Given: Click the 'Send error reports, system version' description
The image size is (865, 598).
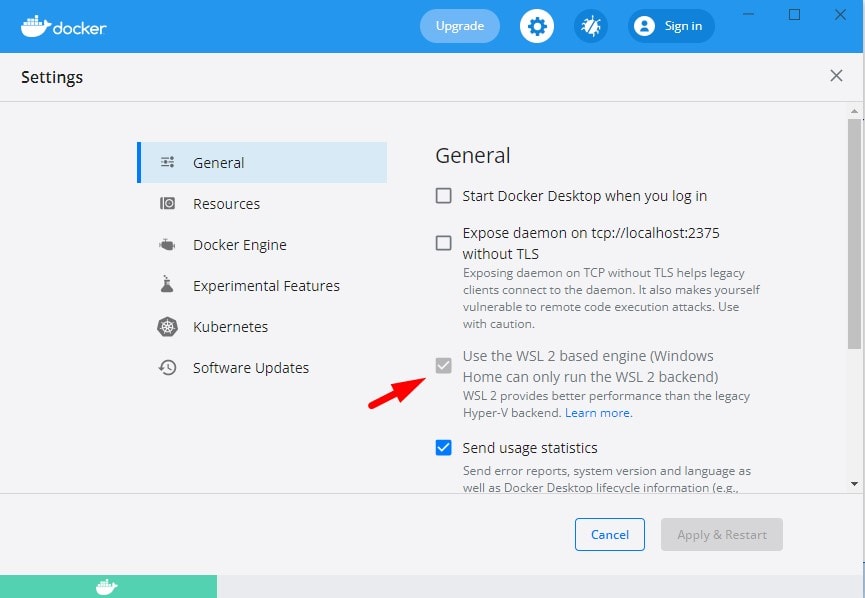Looking at the screenshot, I should (607, 479).
